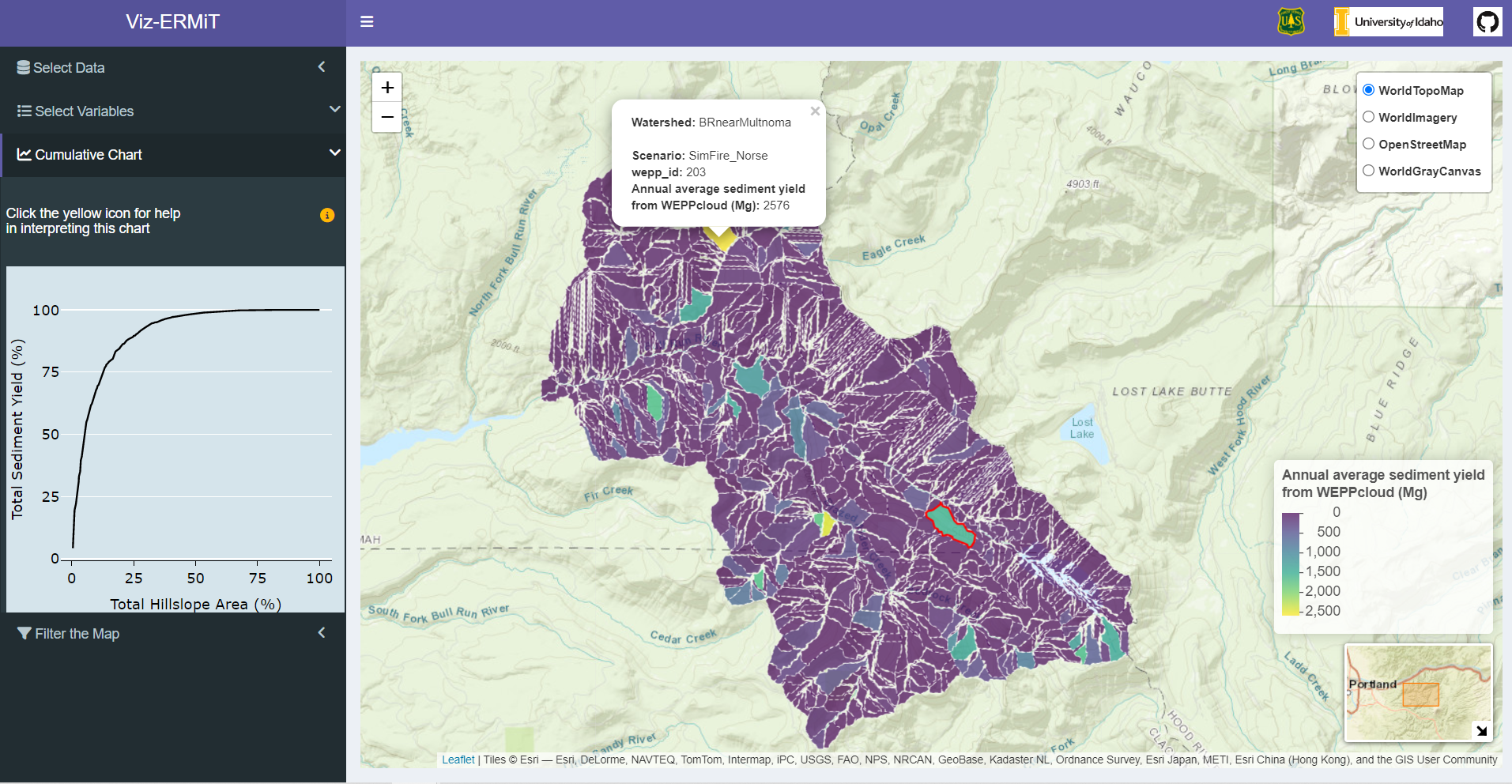Viewport: 1512px width, 784px height.
Task: Click the Cumulative Chart line-chart icon
Action: point(25,155)
